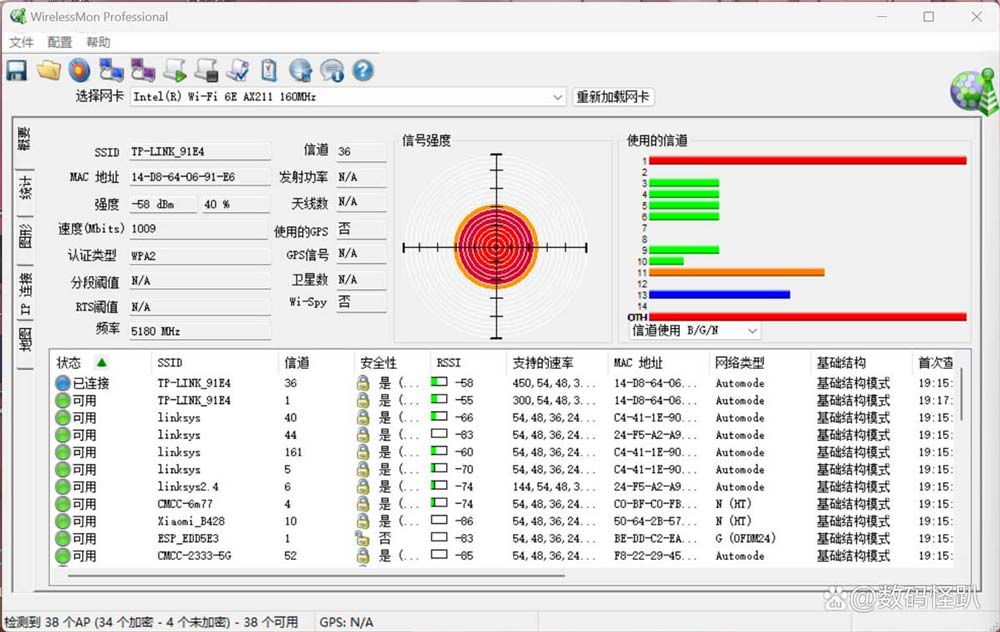Click the red target icon in toolbar

(79, 70)
